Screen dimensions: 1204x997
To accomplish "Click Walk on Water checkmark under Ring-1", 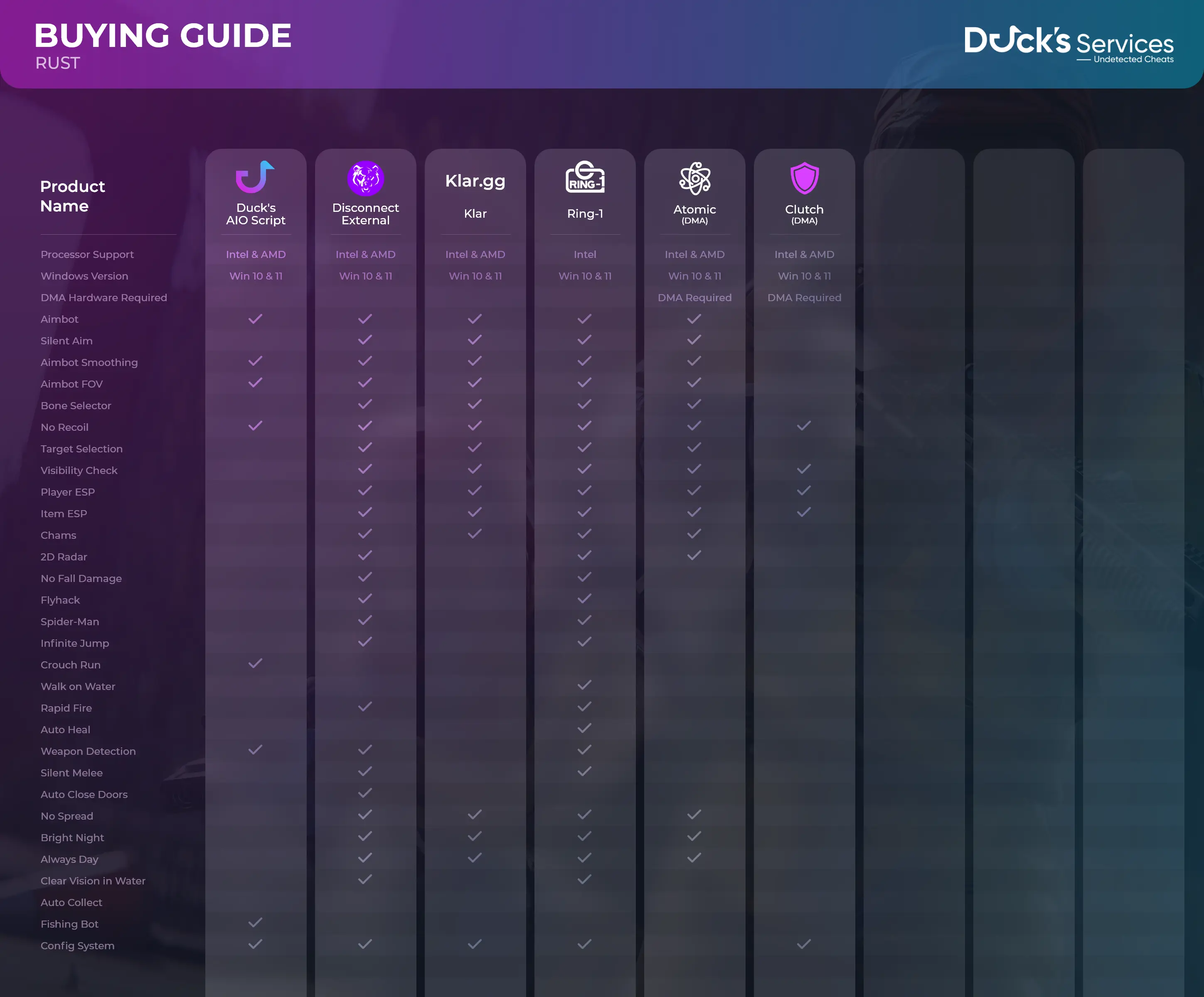I will pos(584,685).
